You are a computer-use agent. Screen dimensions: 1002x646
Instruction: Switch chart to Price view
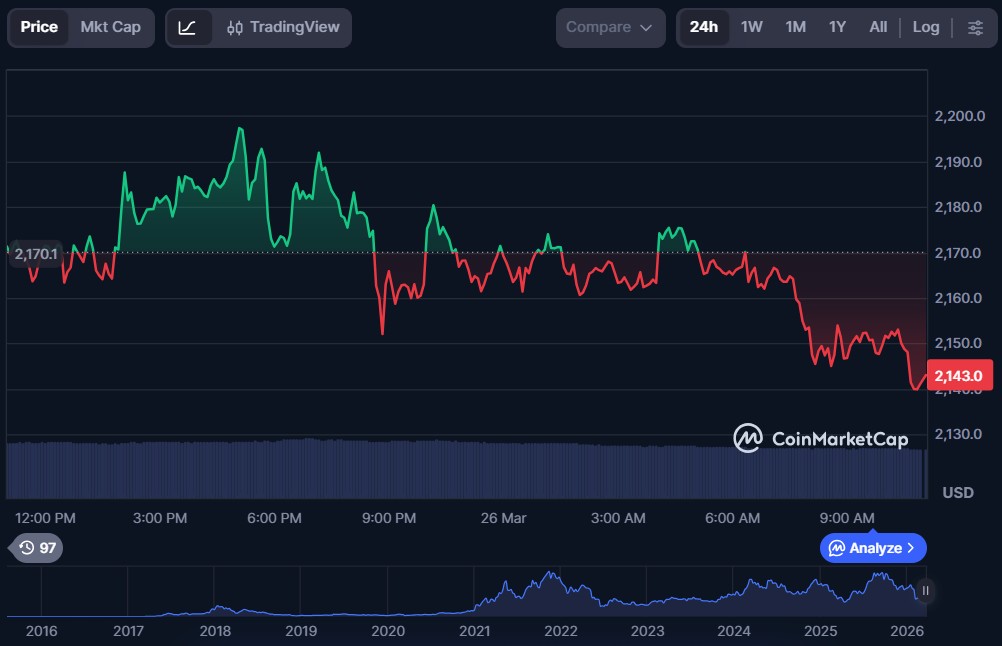[x=39, y=28]
